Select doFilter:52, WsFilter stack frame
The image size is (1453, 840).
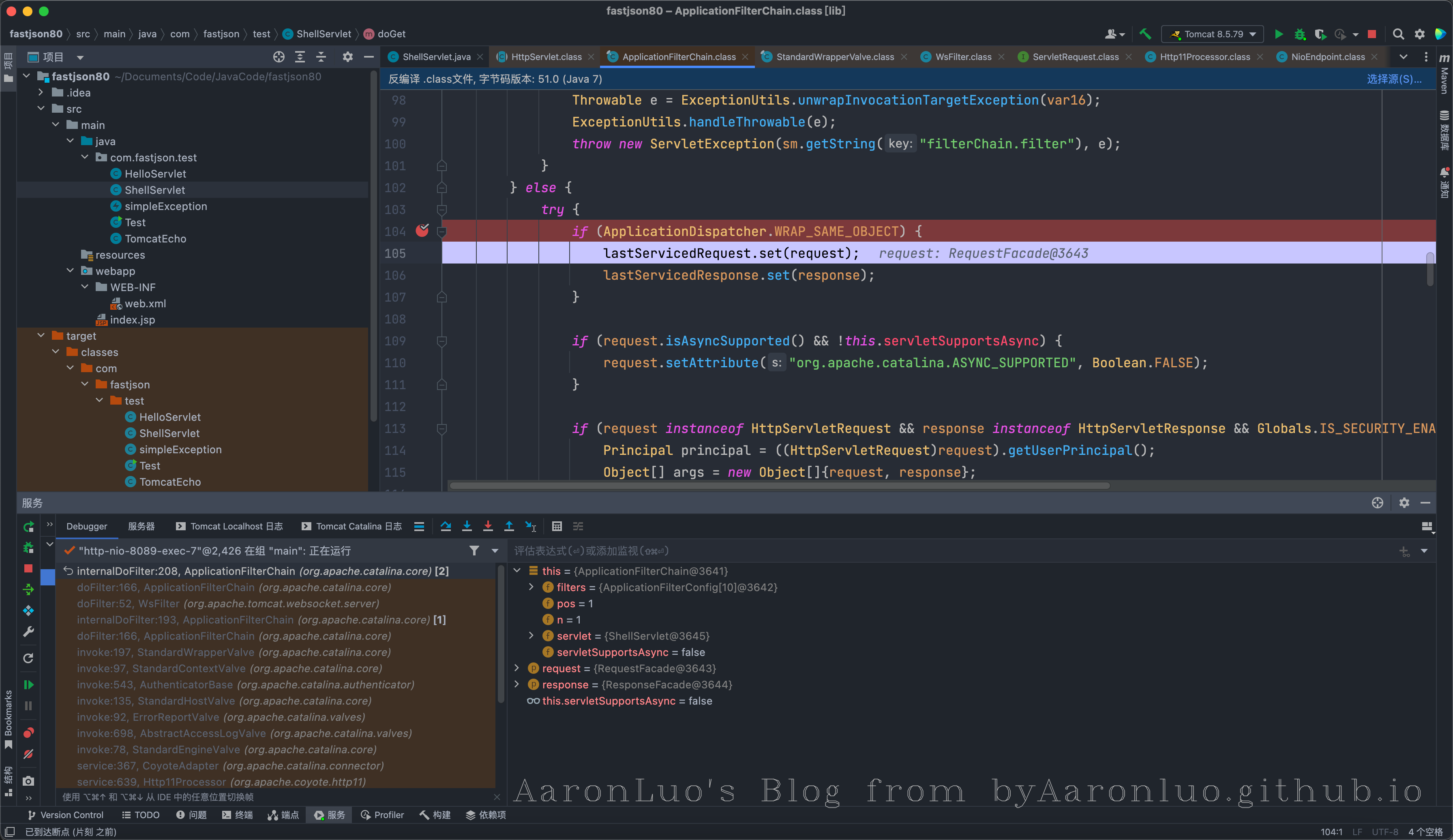coord(276,603)
